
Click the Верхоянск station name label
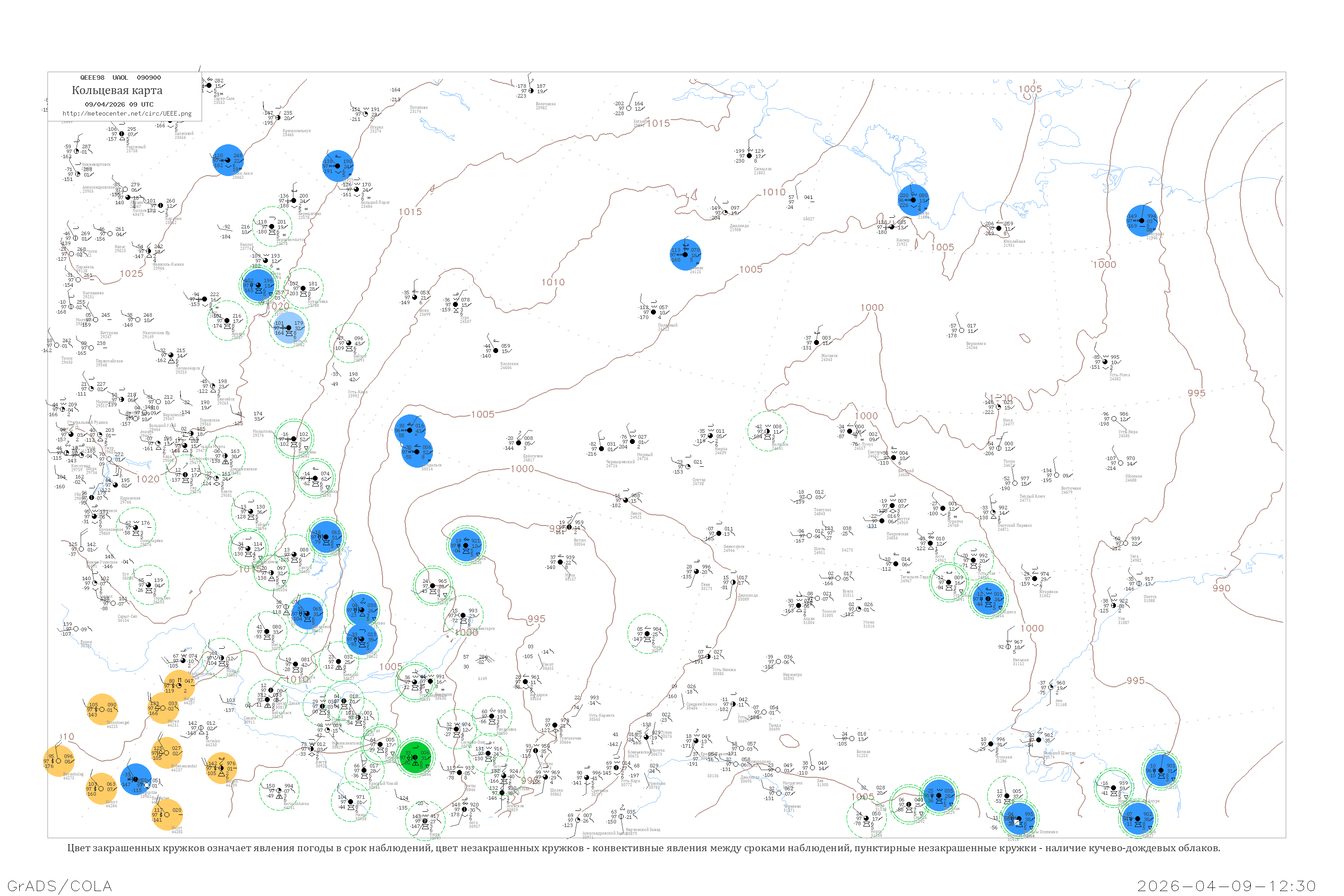[976, 345]
